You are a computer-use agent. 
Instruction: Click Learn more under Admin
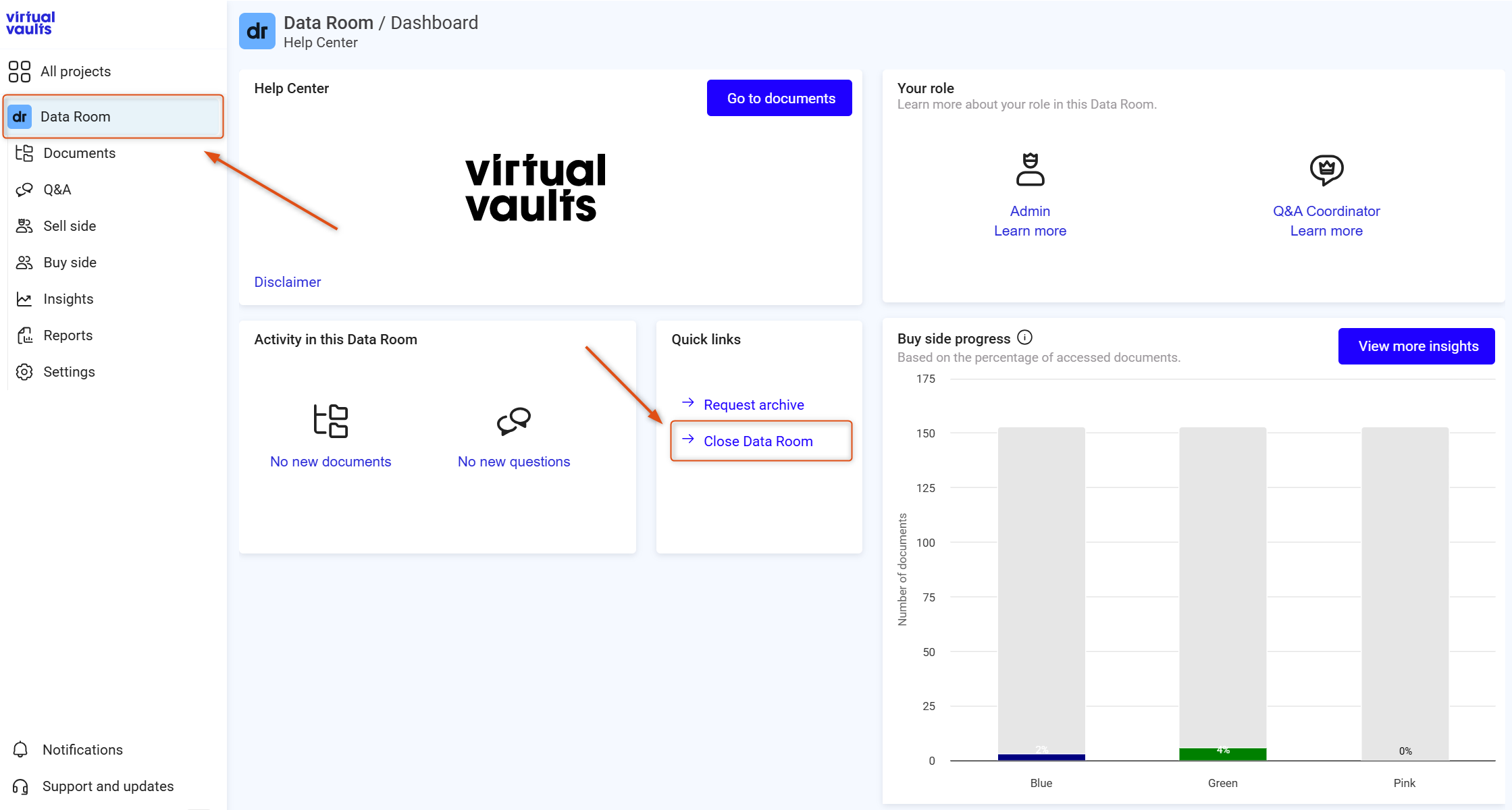(x=1030, y=231)
